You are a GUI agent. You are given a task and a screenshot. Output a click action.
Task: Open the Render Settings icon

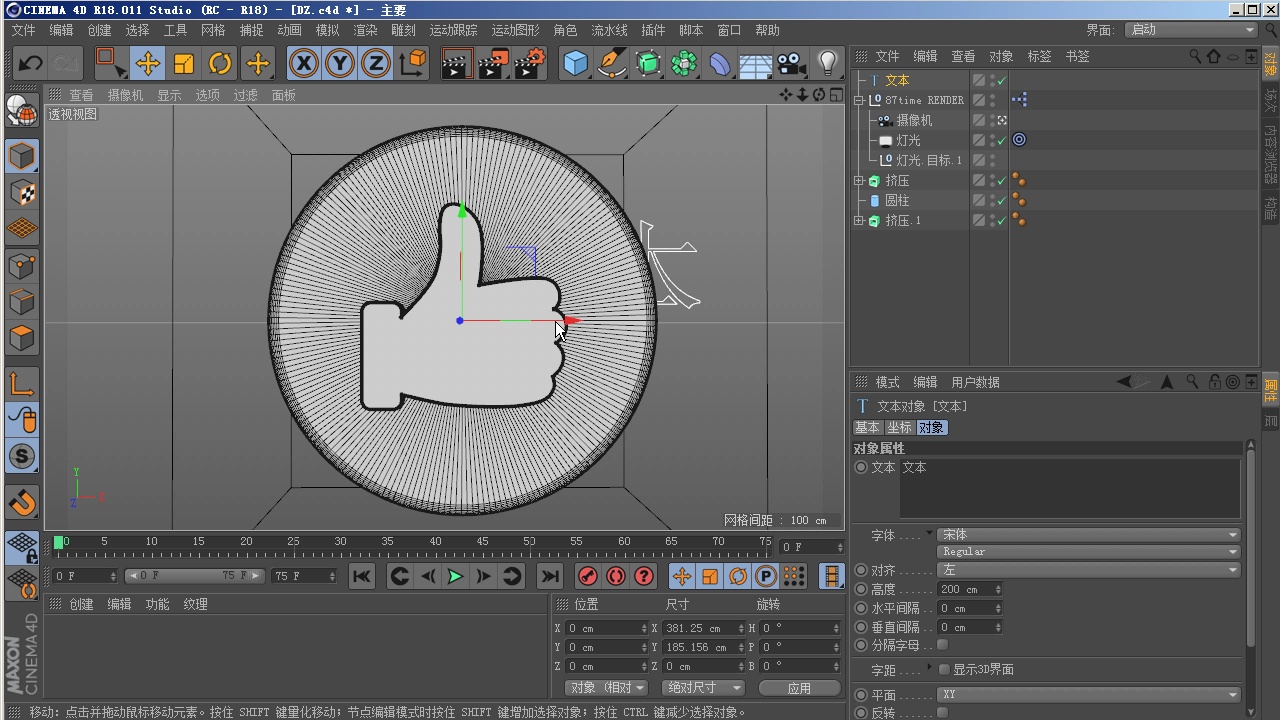[529, 64]
